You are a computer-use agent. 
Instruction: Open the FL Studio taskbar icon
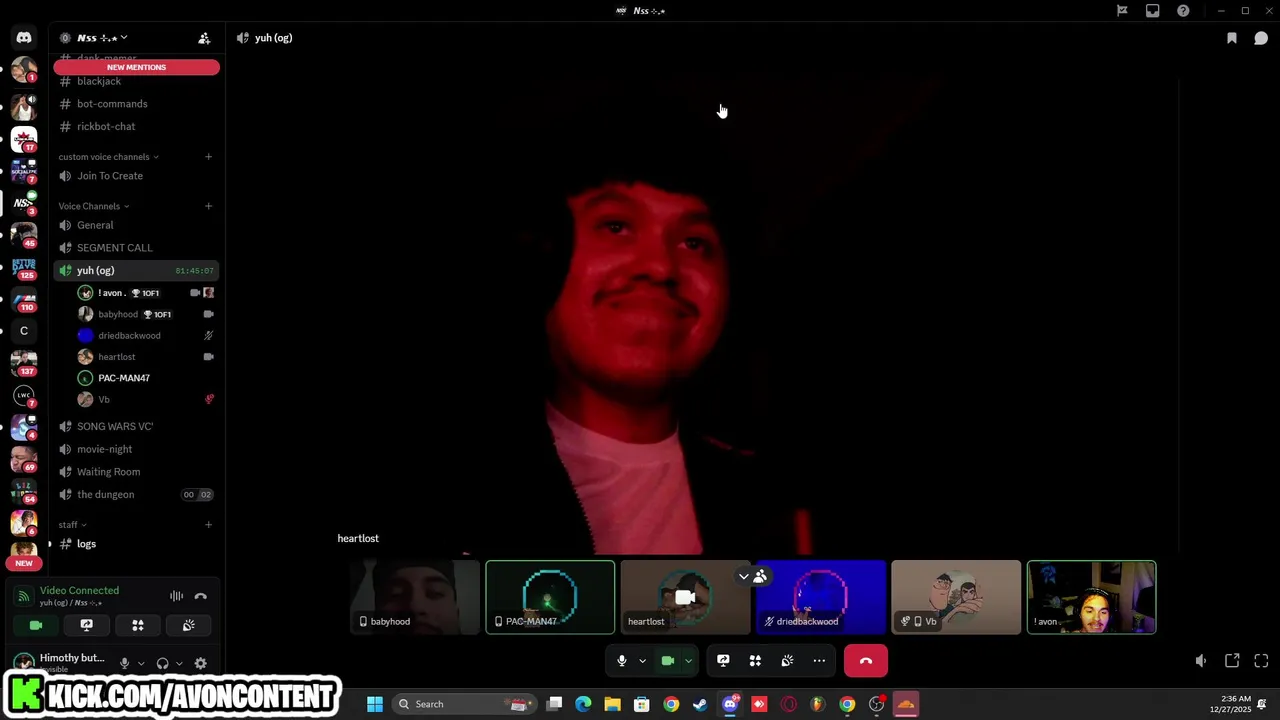[818, 704]
